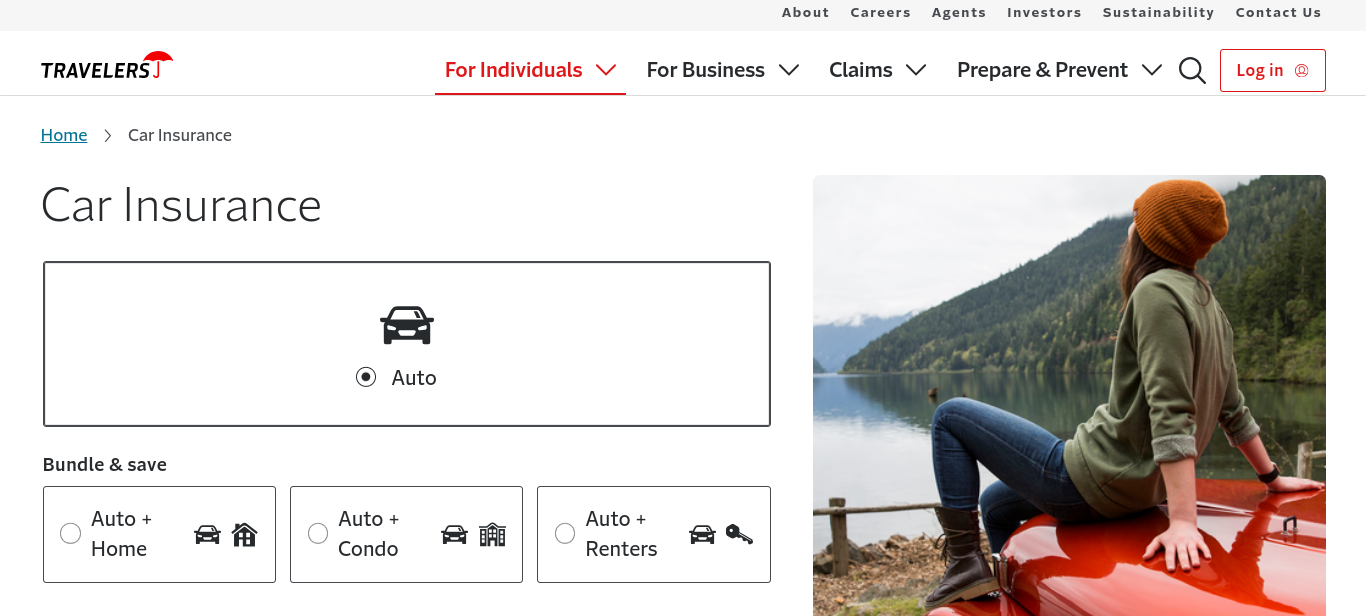Select the Auto + Home radio button

click(70, 534)
